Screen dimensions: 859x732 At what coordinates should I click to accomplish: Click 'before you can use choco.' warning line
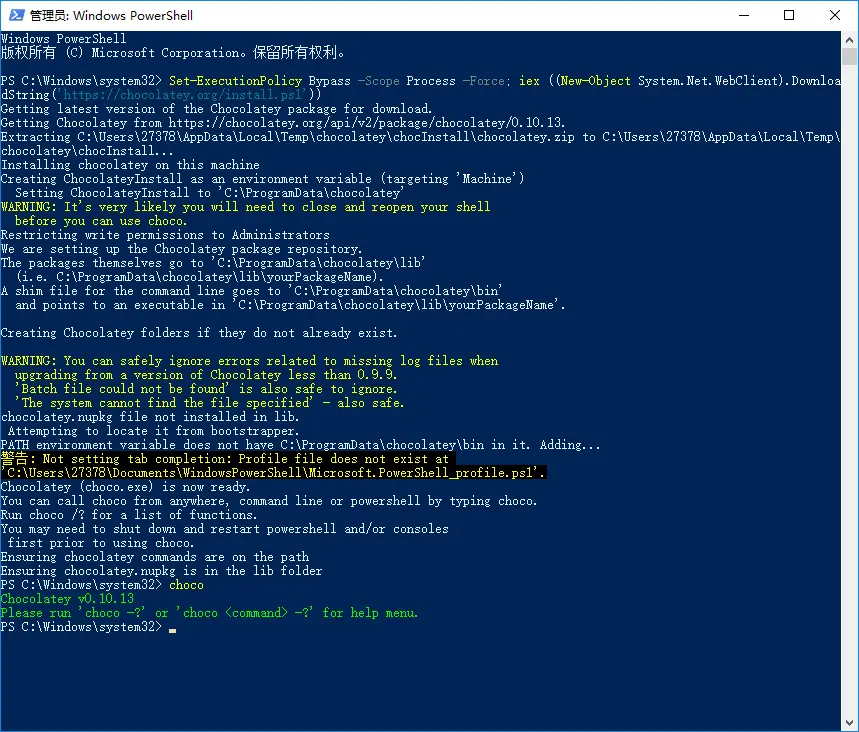[101, 221]
